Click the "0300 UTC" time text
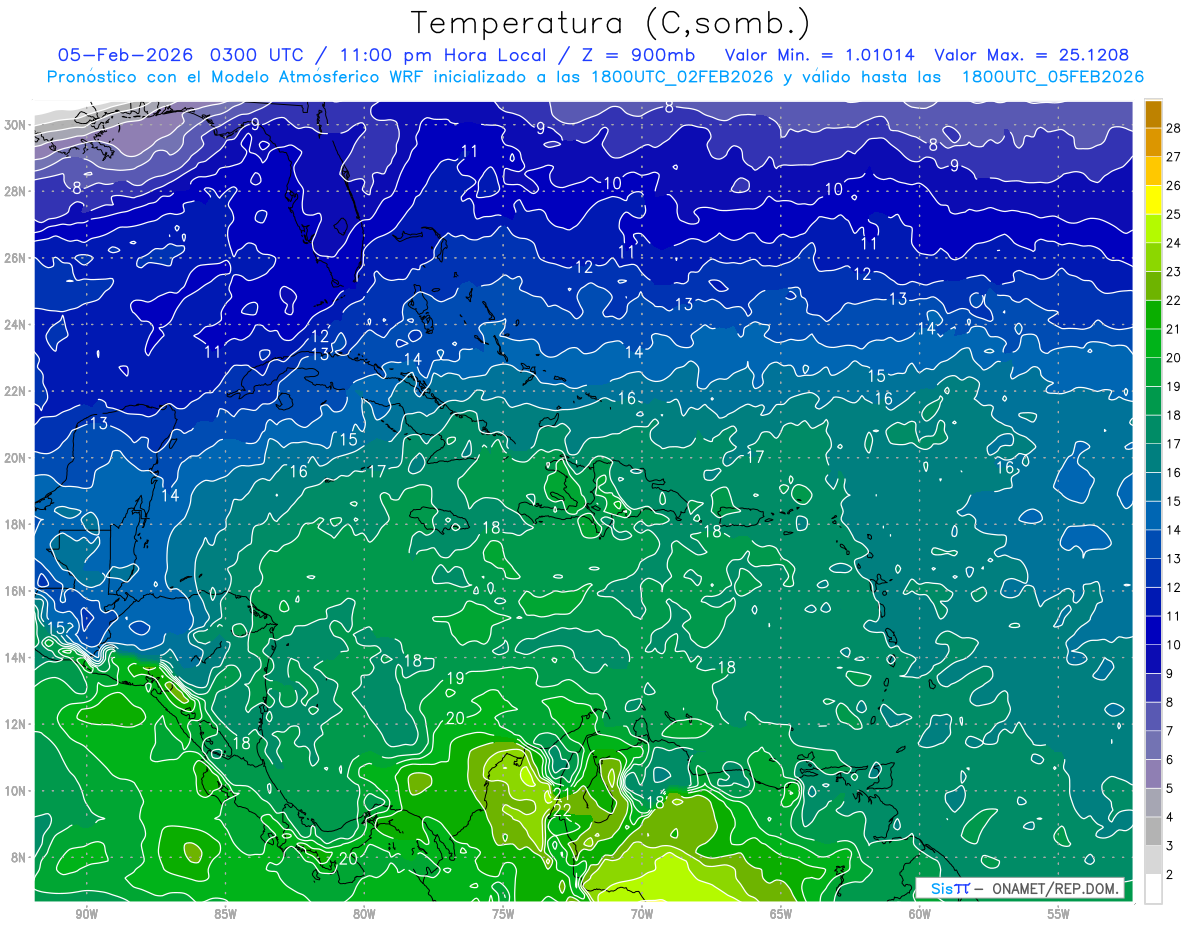The height and width of the screenshot is (927, 1200). coord(256,55)
